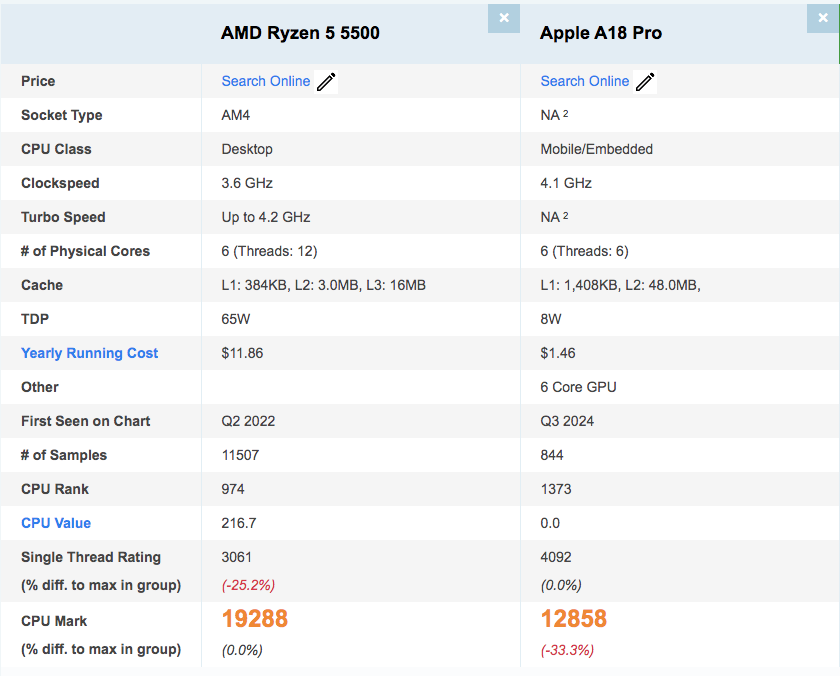Click the First Seen on Chart row label
The image size is (840, 676).
click(x=86, y=422)
